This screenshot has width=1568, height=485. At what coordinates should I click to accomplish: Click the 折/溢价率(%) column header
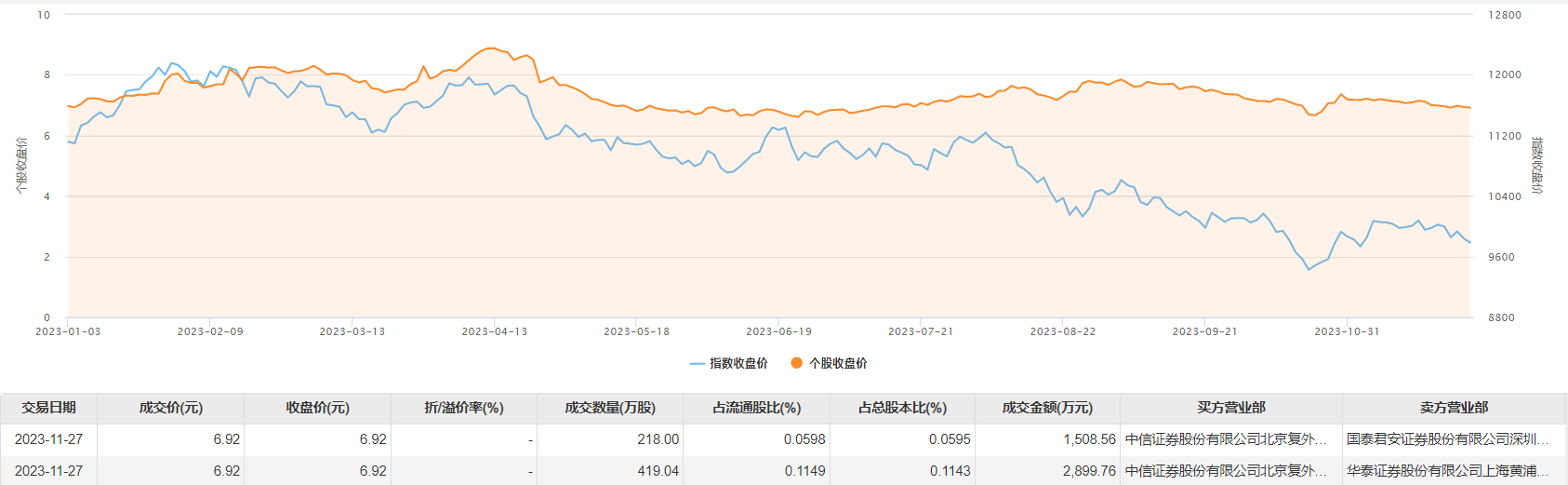coord(463,408)
